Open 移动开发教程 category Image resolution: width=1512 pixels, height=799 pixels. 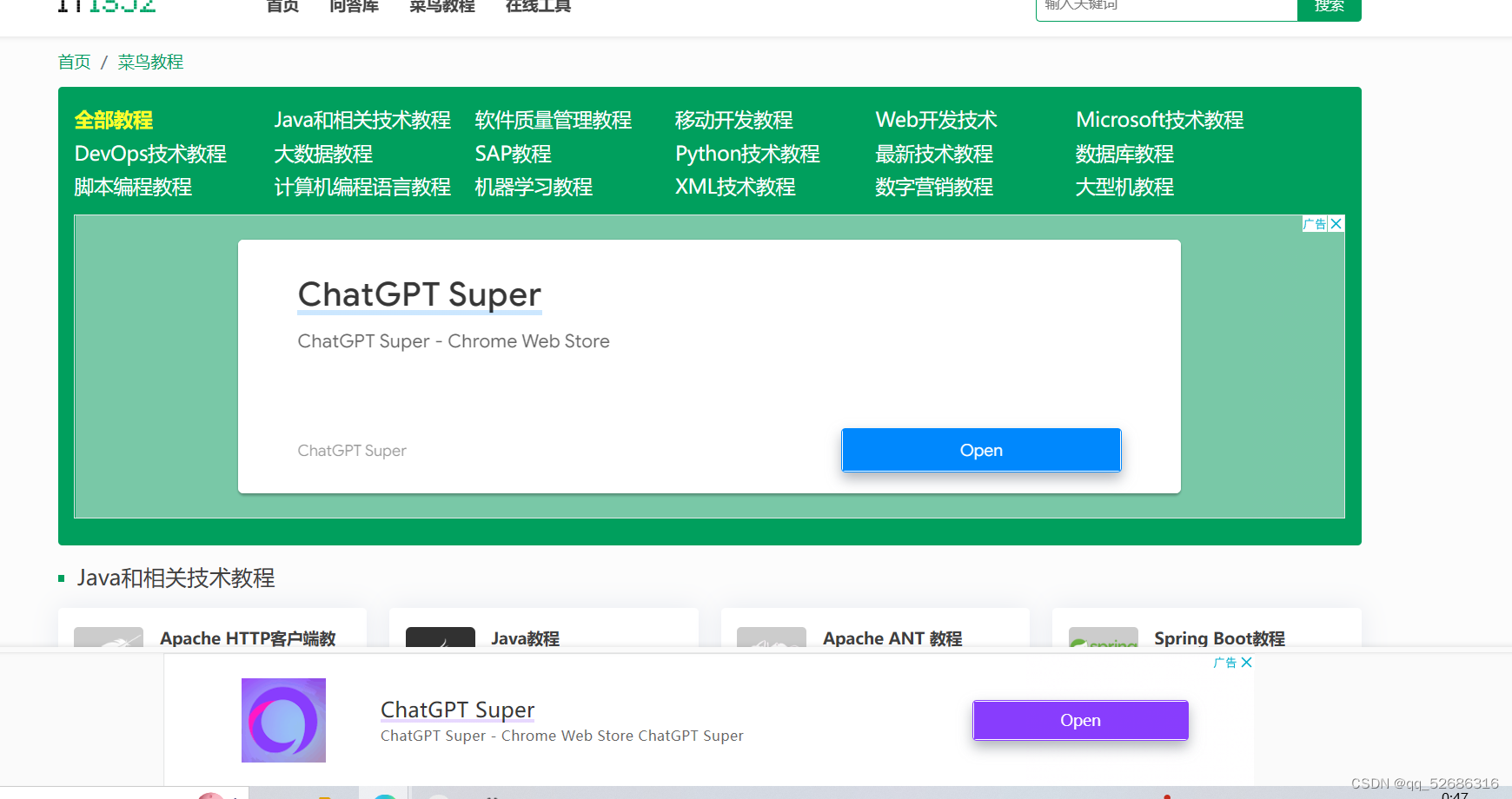click(734, 120)
